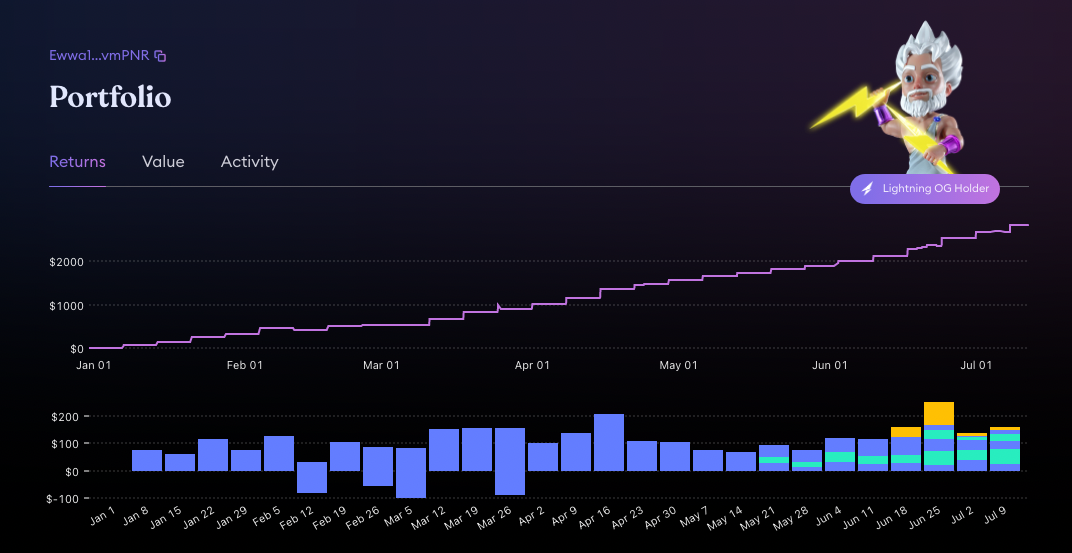The image size is (1072, 553).
Task: Click the Lightning OG Holder badge
Action: coord(924,189)
